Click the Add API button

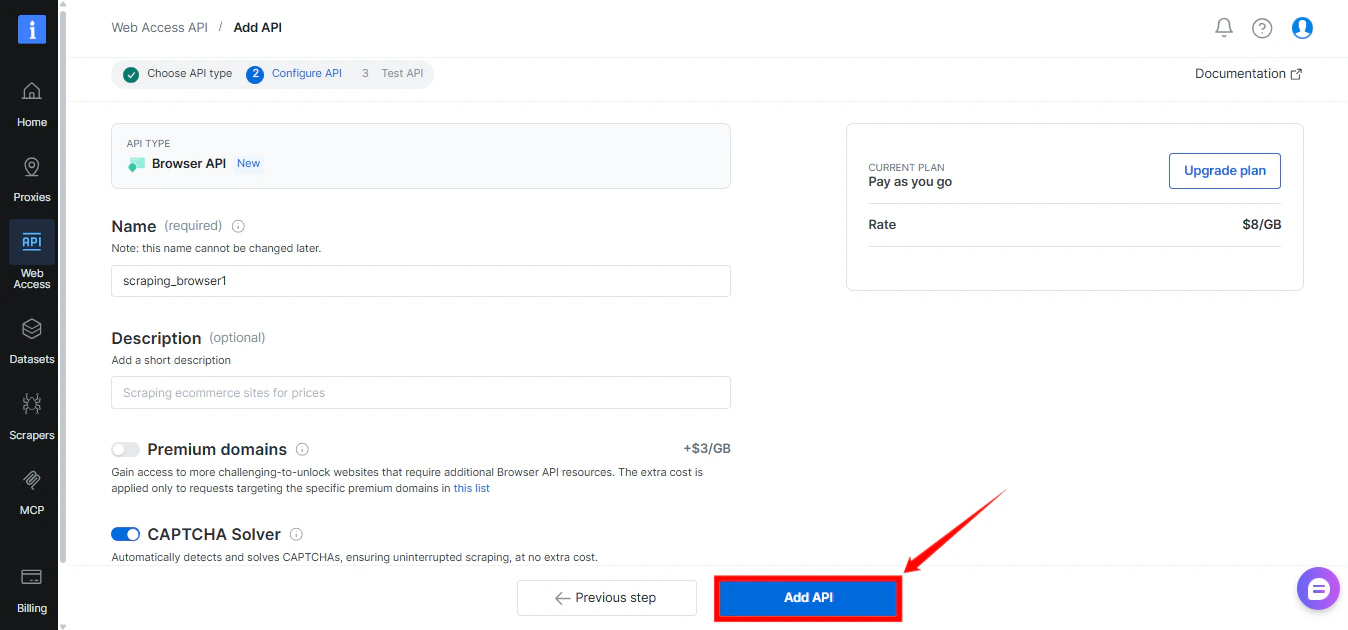click(x=807, y=597)
